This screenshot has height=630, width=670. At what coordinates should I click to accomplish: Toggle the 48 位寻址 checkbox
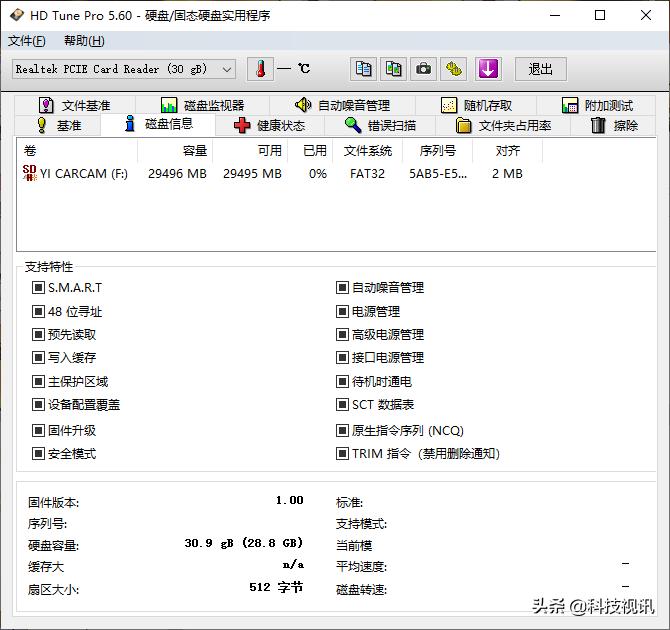(38, 312)
